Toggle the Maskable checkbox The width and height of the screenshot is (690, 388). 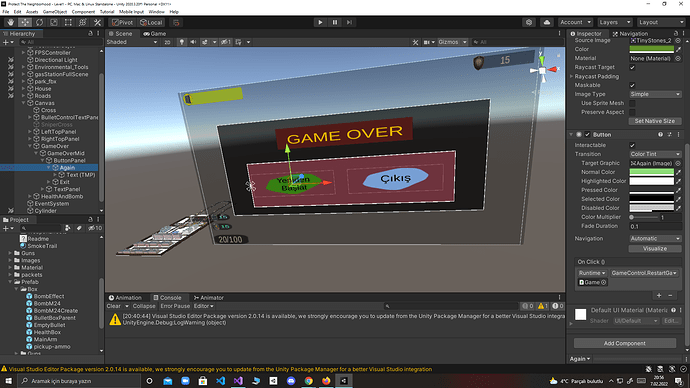tap(632, 85)
